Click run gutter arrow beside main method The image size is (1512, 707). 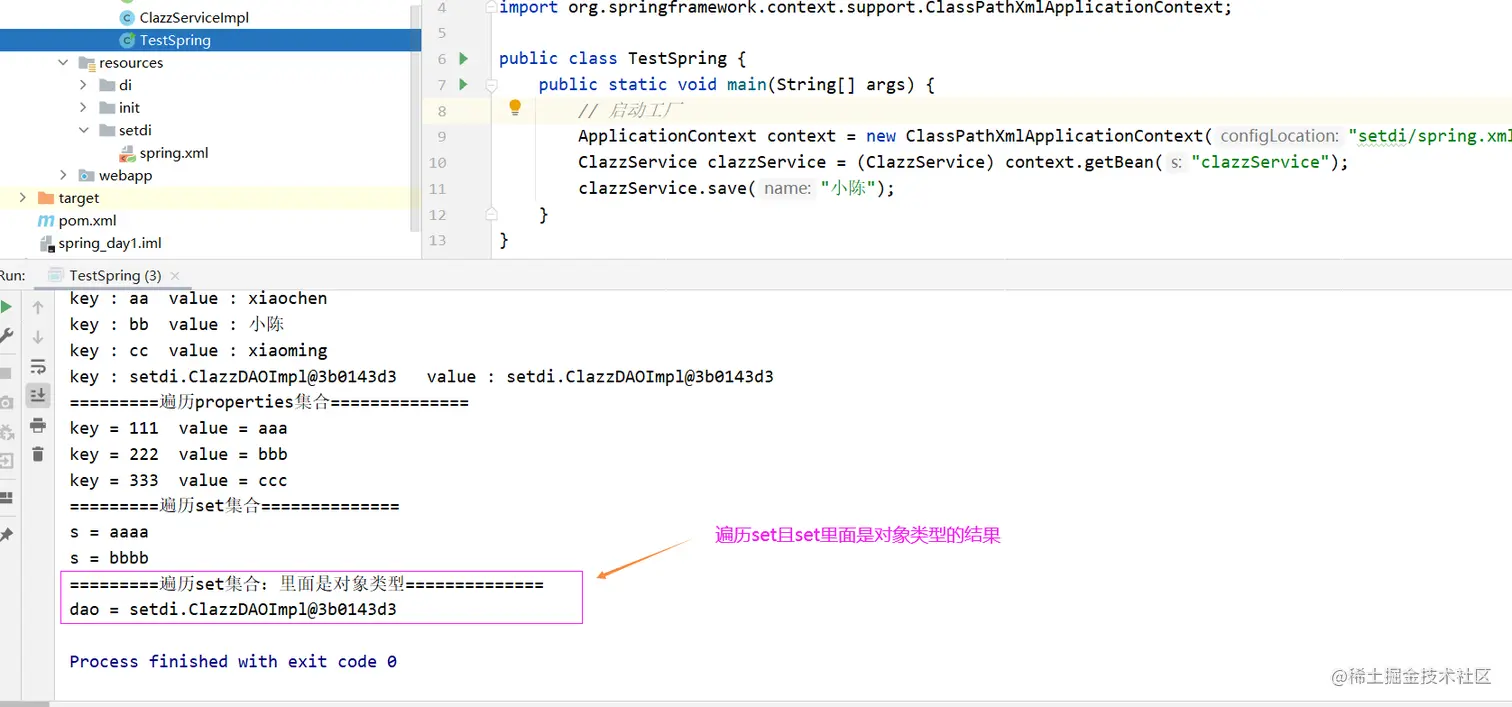tap(463, 84)
